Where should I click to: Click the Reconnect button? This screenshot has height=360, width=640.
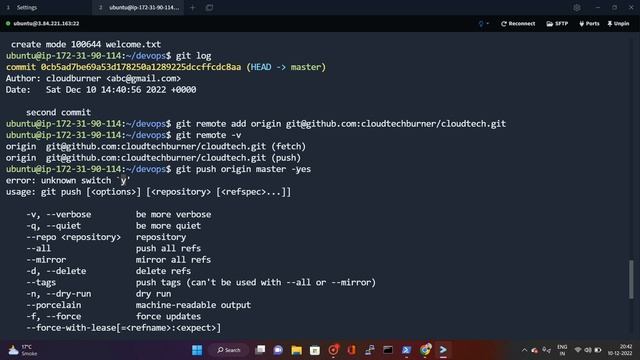[x=518, y=24]
